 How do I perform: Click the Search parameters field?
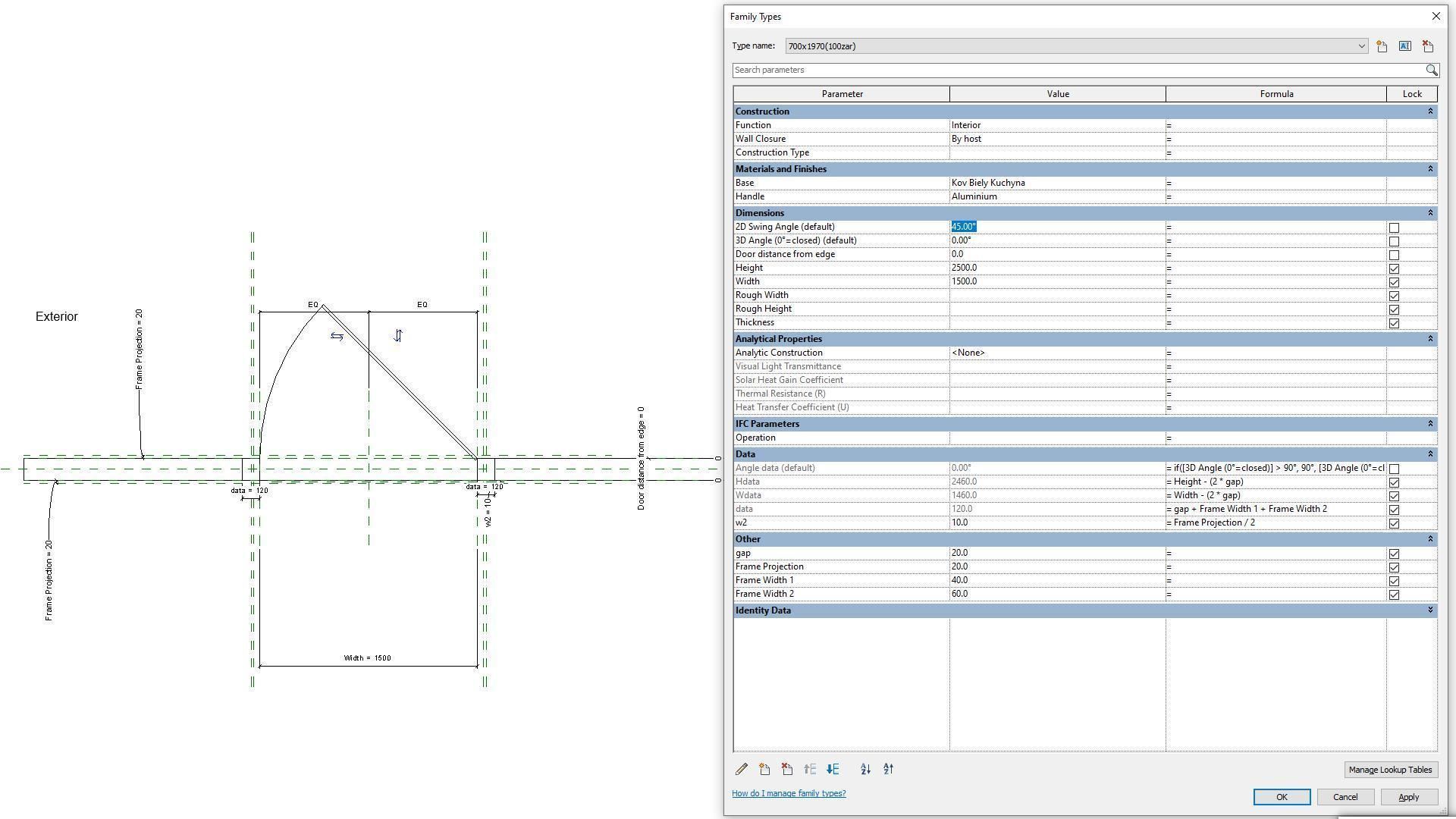tap(1078, 70)
